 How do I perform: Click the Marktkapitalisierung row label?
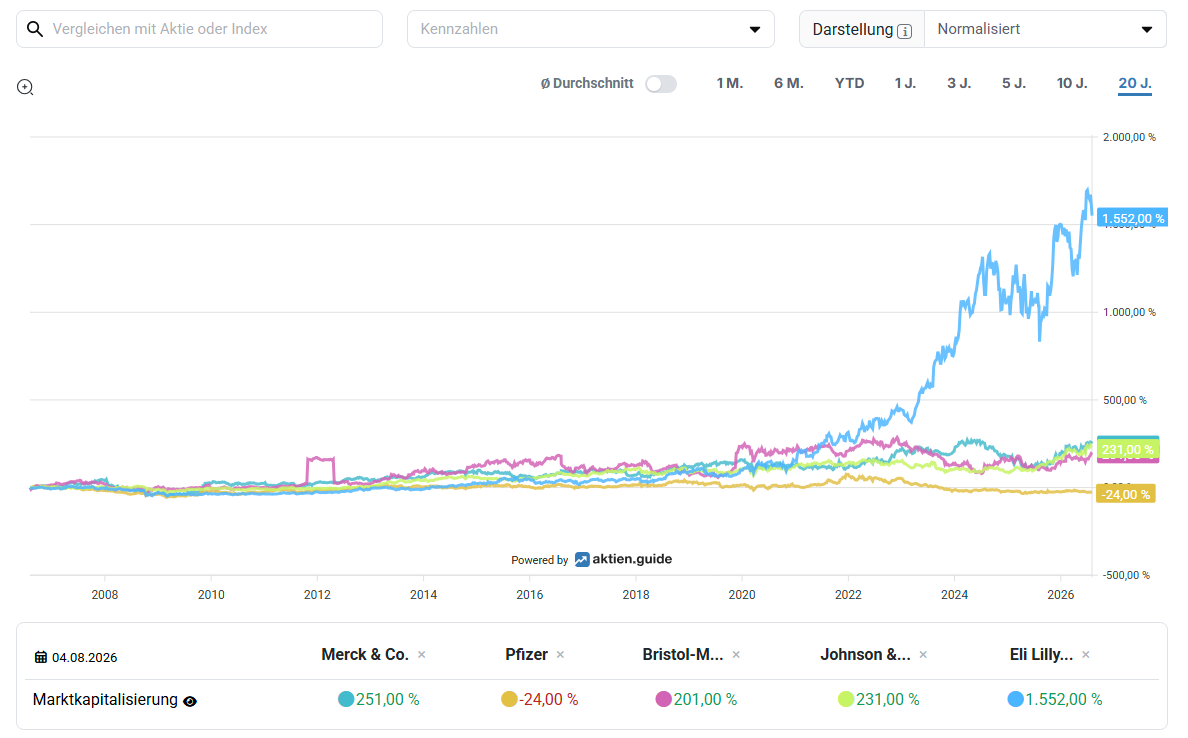(105, 699)
